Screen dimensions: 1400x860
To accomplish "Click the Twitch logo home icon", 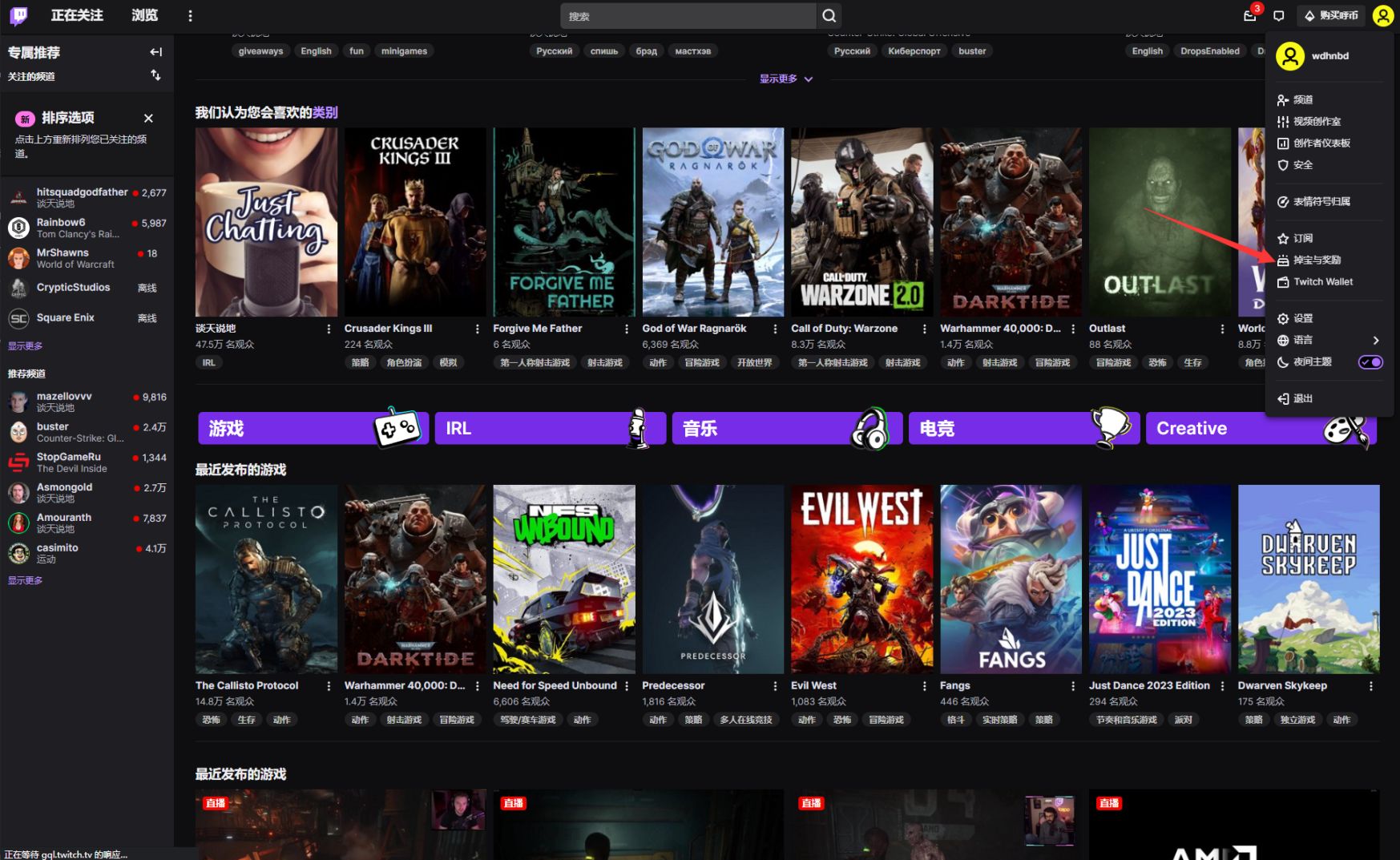I will (18, 15).
